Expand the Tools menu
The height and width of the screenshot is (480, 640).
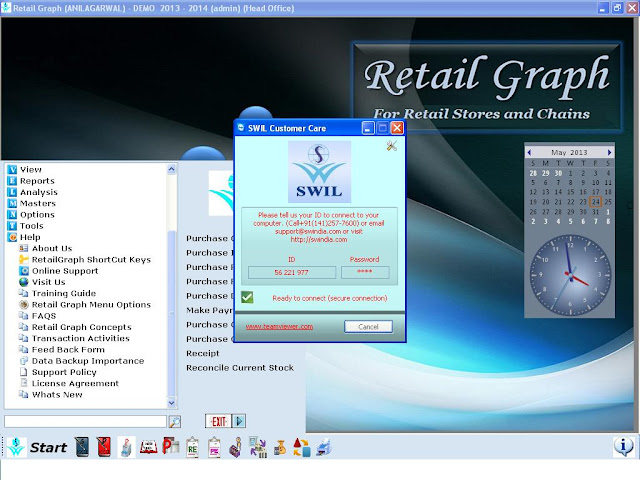tap(31, 226)
